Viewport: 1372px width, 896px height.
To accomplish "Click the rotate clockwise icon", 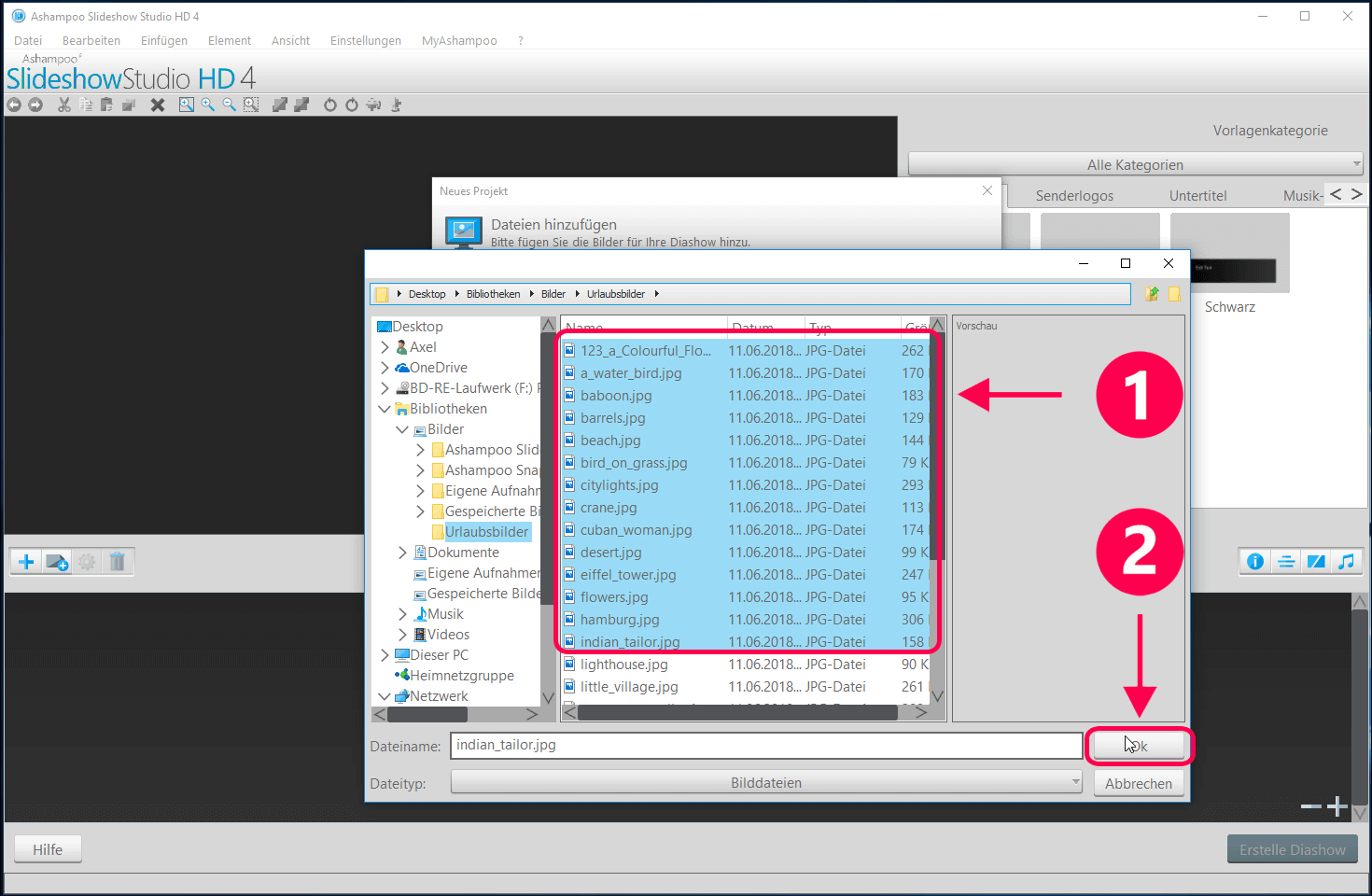I will point(352,105).
